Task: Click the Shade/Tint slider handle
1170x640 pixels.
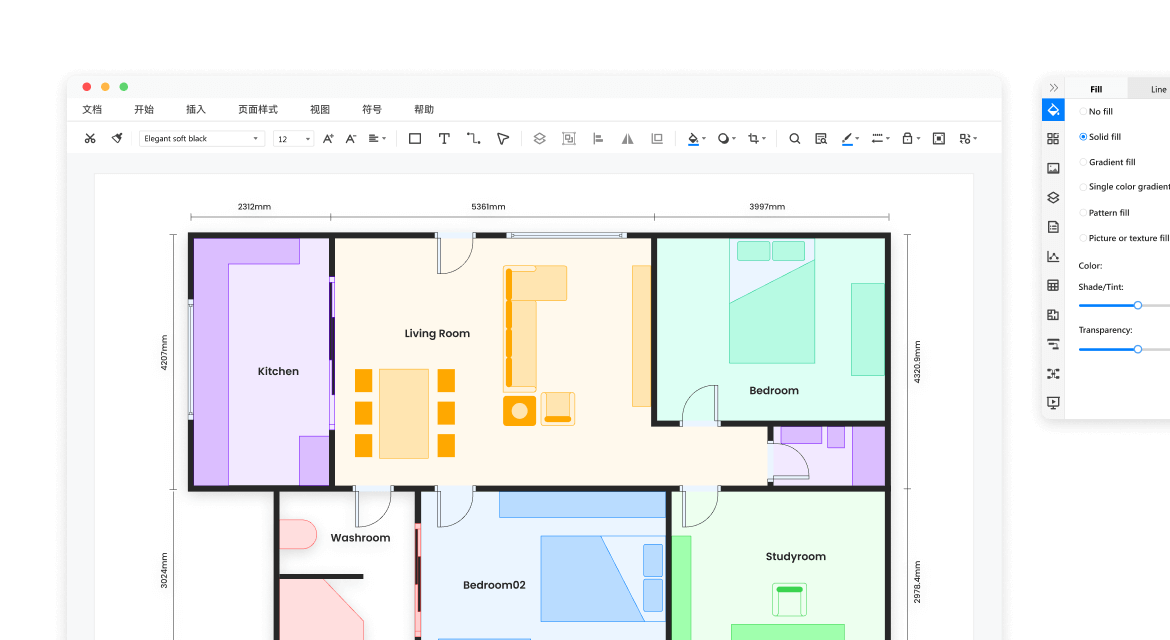Action: [1138, 305]
